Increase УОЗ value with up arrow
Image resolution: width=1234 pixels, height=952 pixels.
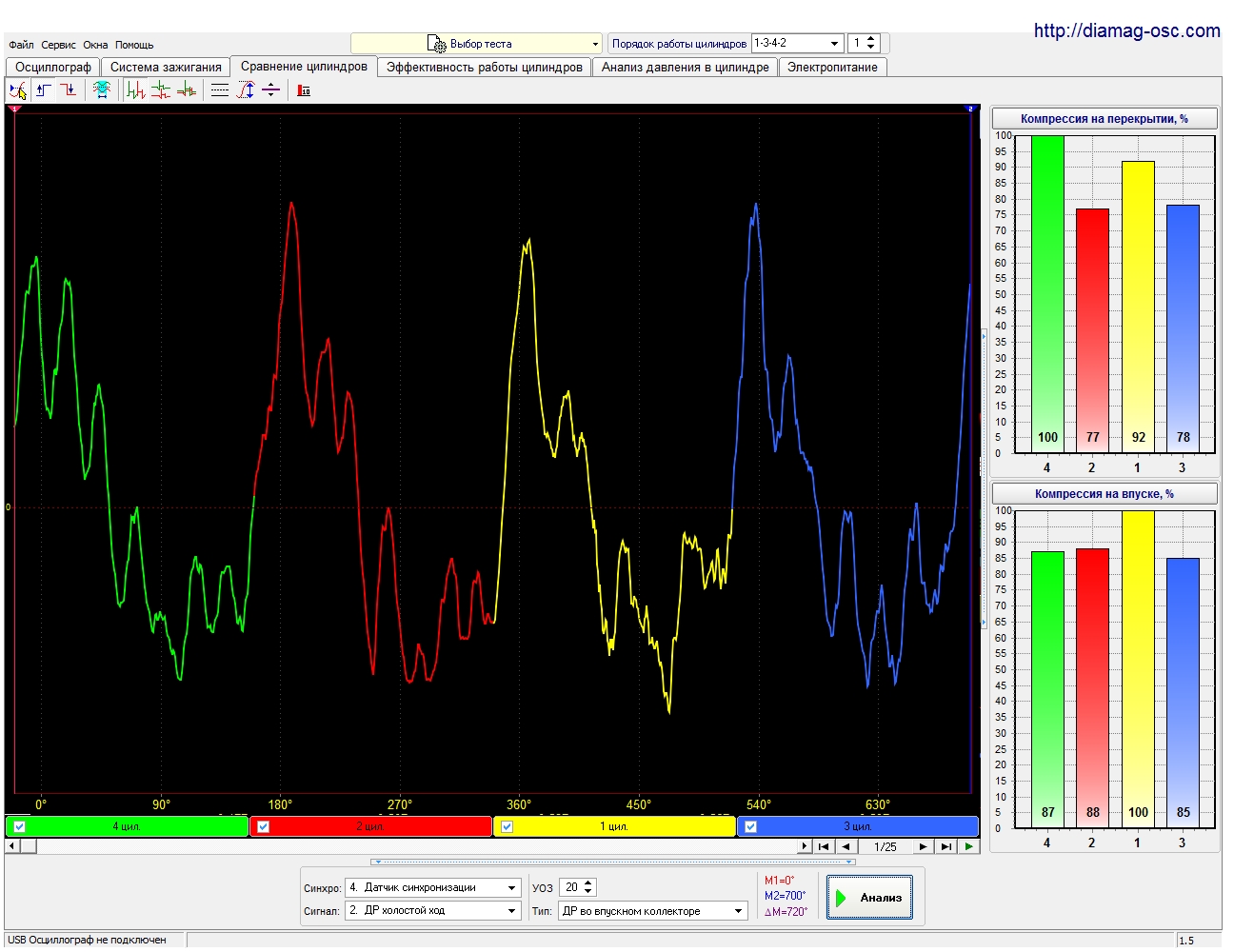tap(588, 883)
